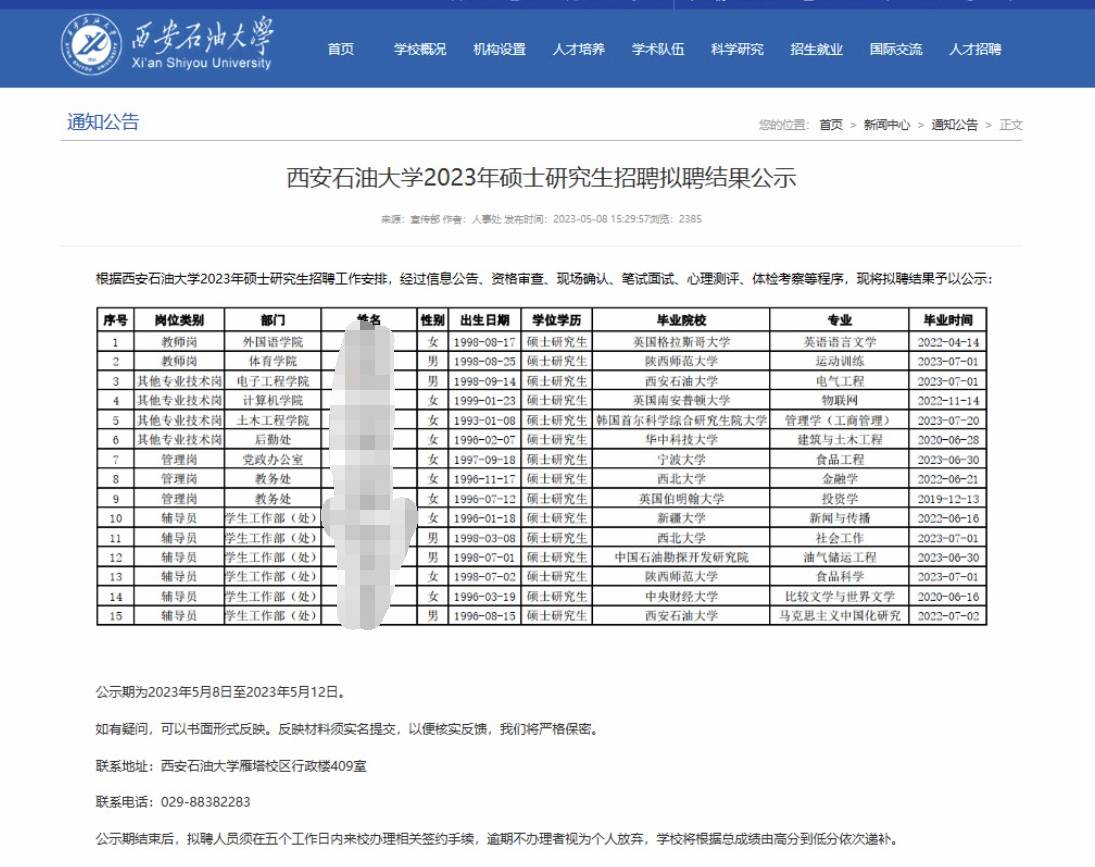1095x867 pixels.
Task: Click the 首页 breadcrumb link
Action: coord(831,124)
